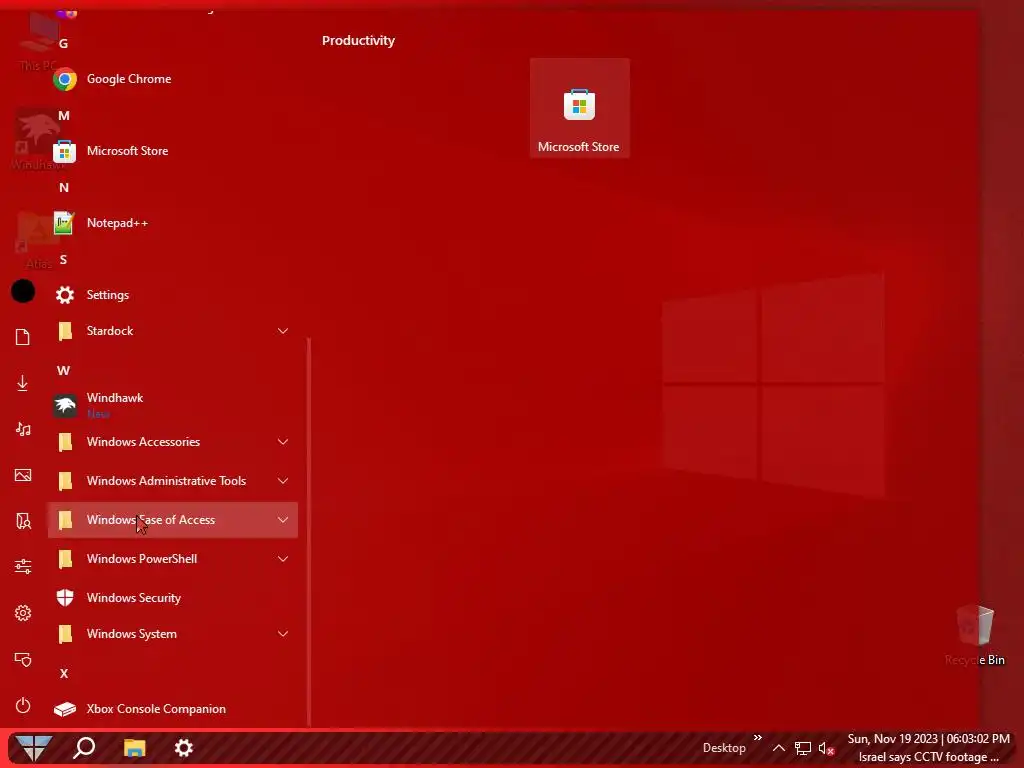Launch Xbox Console Companion

point(172,709)
